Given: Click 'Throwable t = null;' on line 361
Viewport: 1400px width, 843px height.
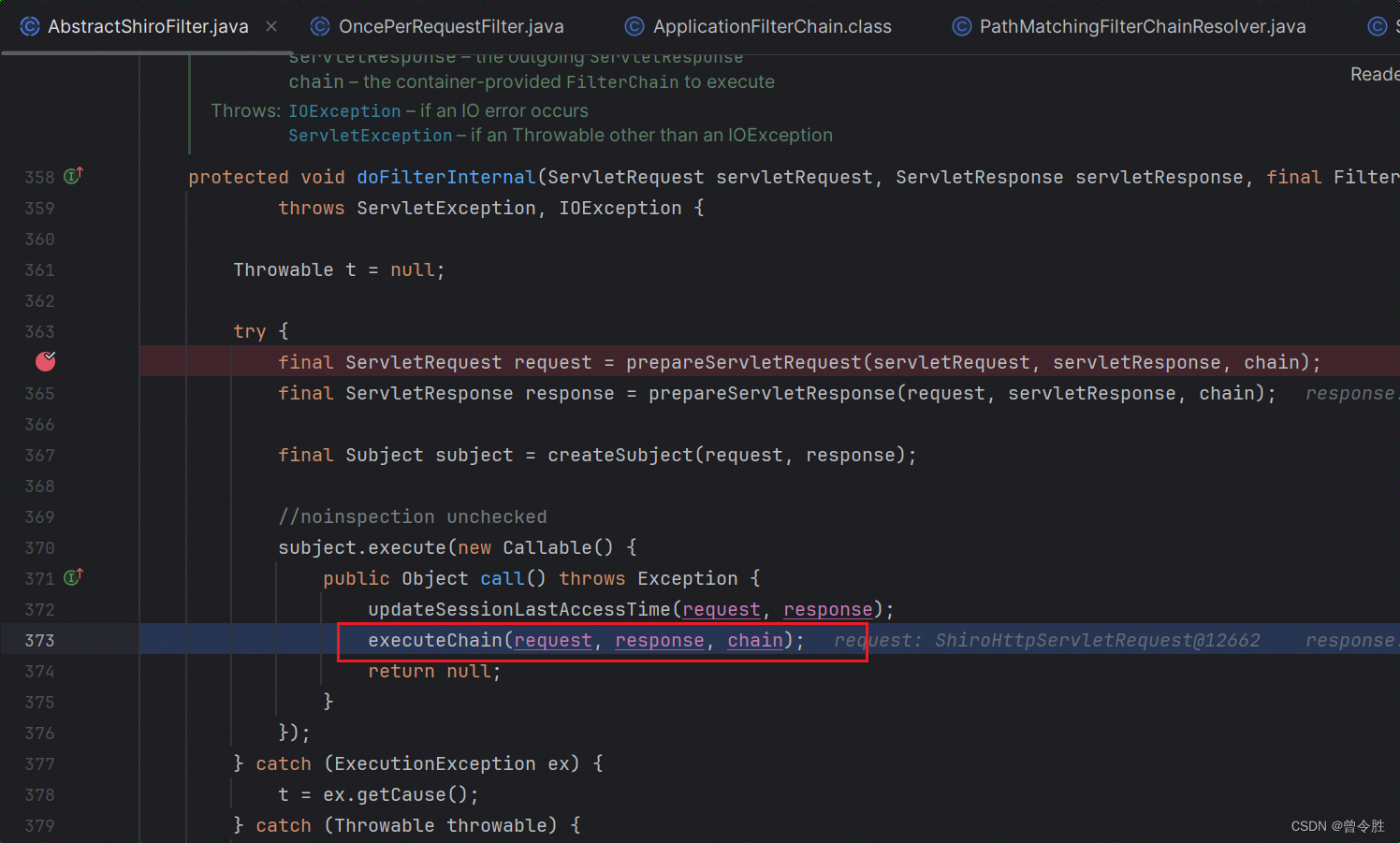Looking at the screenshot, I should (340, 269).
